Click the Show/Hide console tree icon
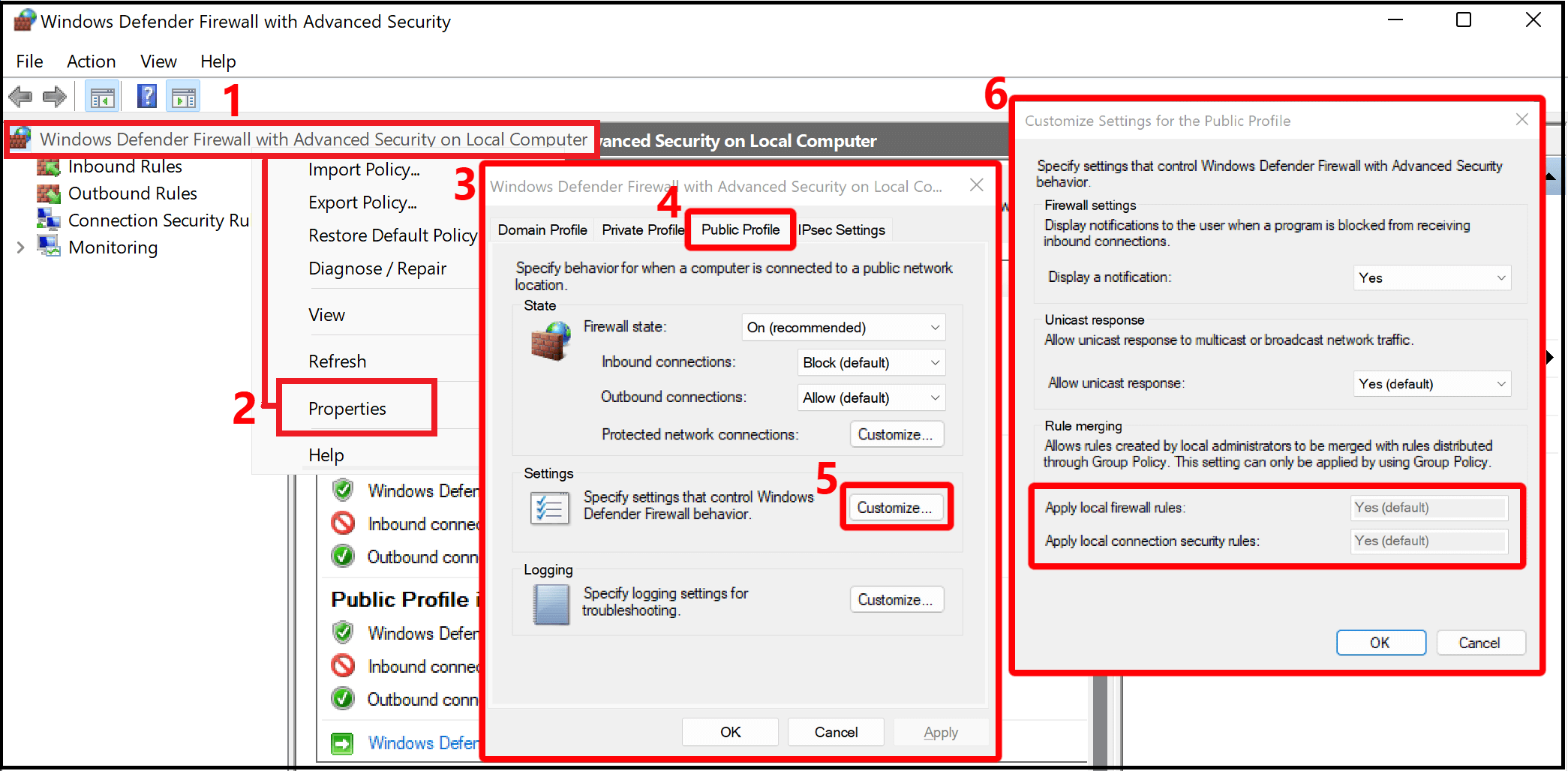The height and width of the screenshot is (771, 1568). point(102,96)
